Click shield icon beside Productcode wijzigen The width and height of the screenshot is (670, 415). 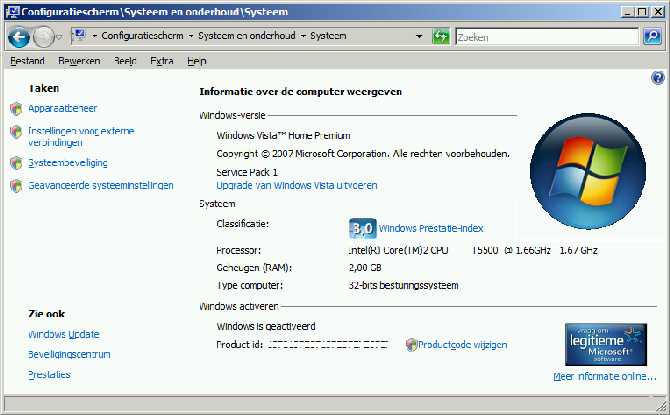click(x=411, y=345)
